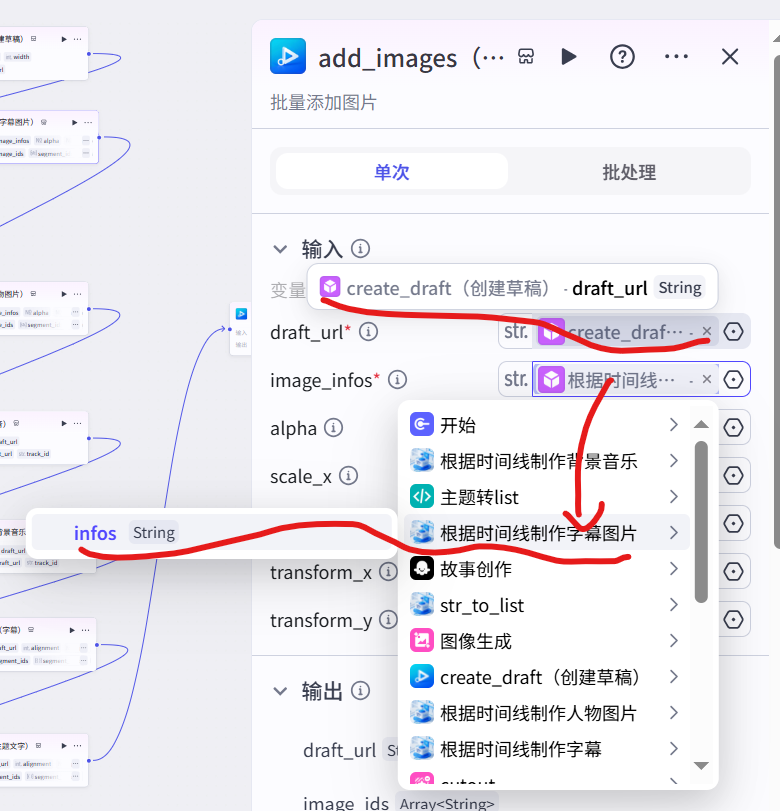Open variable selector hexagon for image_infos
This screenshot has width=780, height=811.
coord(733,380)
